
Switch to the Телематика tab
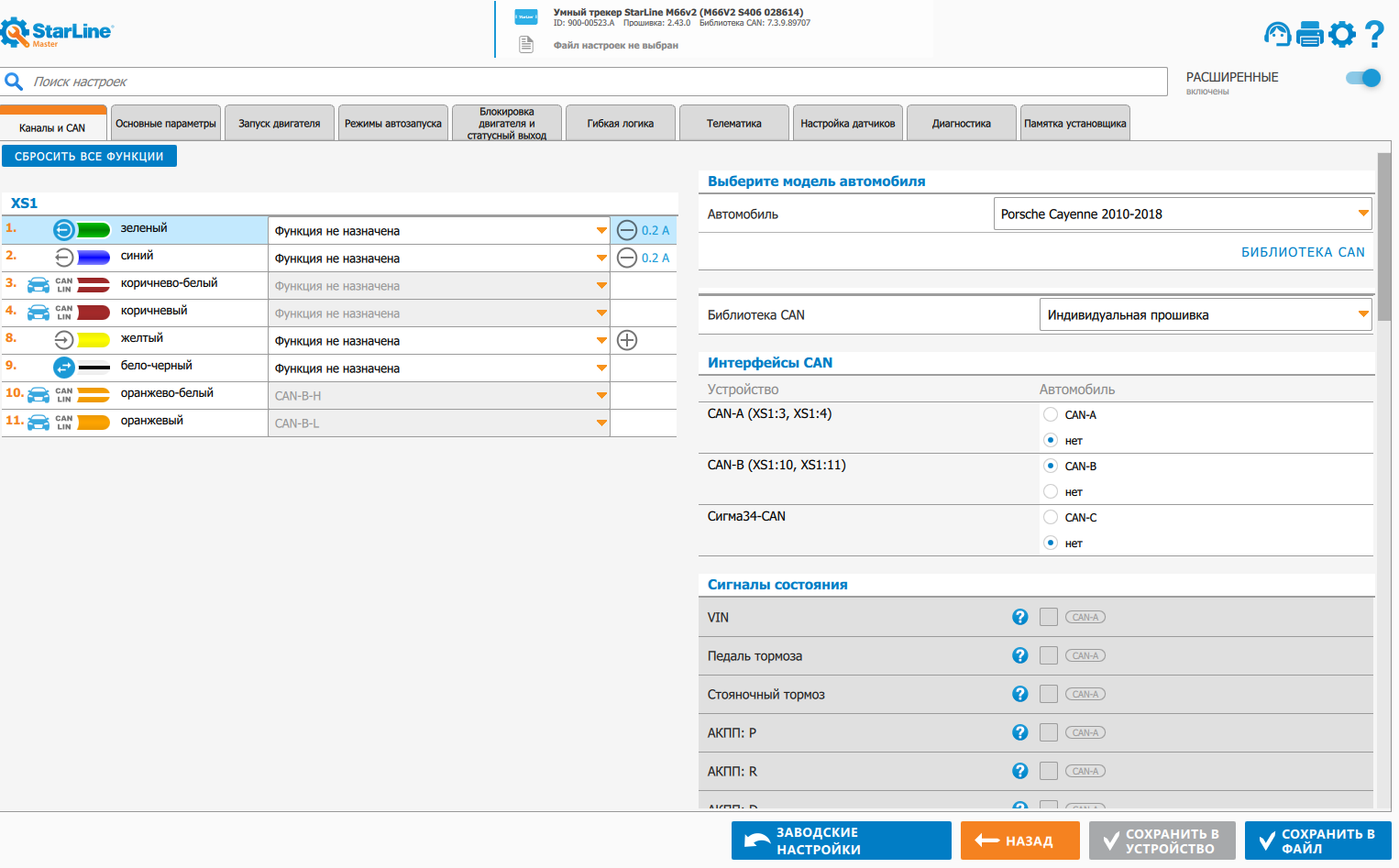pos(733,124)
